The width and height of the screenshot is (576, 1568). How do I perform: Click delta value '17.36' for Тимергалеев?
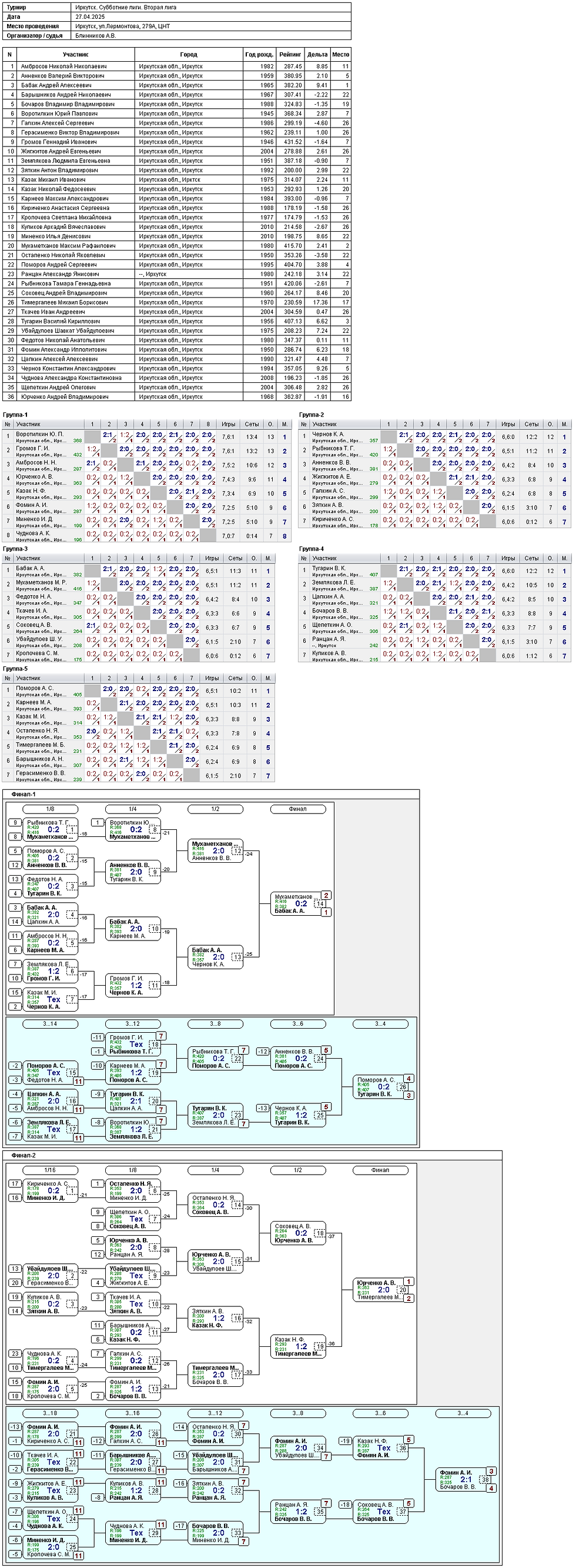point(320,302)
